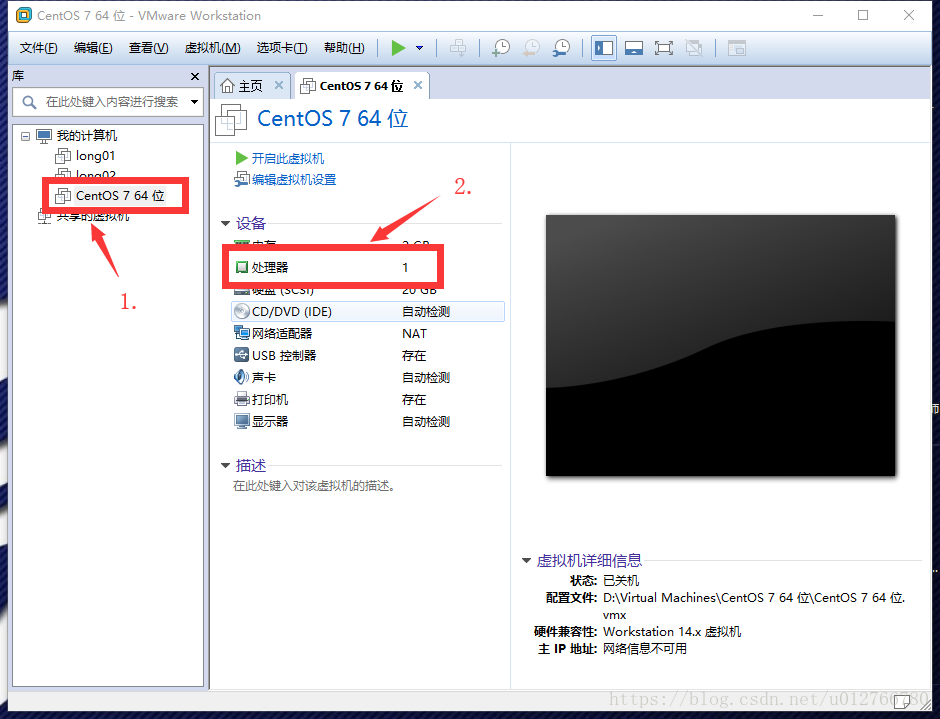
Task: Click the 自动检测 value for CD/DVD
Action: [x=426, y=312]
